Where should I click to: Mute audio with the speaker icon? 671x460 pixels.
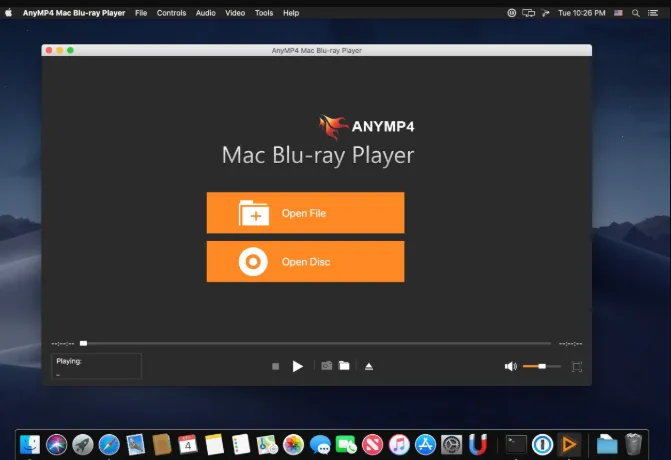coord(511,366)
